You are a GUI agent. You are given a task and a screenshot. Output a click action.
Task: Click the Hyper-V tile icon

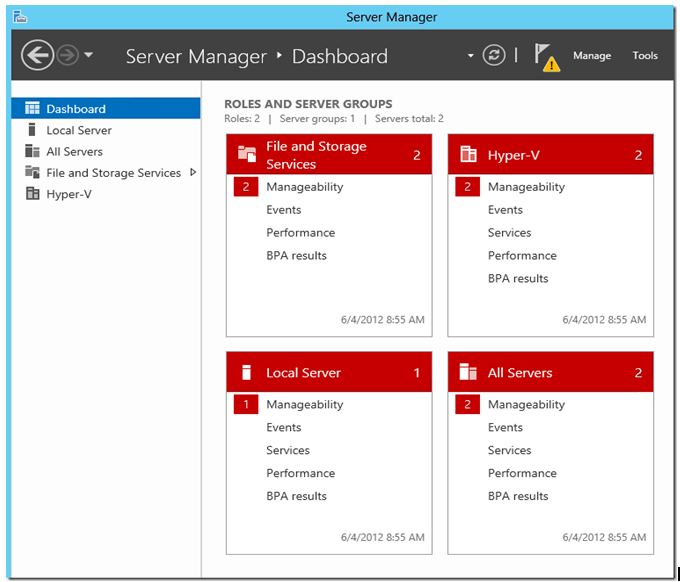coord(468,154)
